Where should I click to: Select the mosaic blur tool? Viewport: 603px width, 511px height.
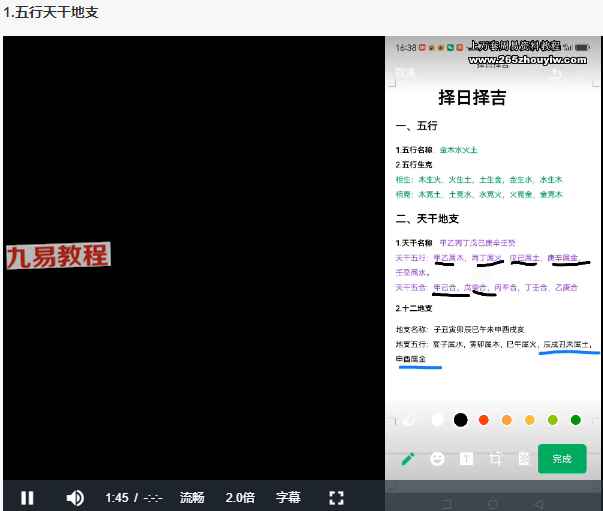524,459
